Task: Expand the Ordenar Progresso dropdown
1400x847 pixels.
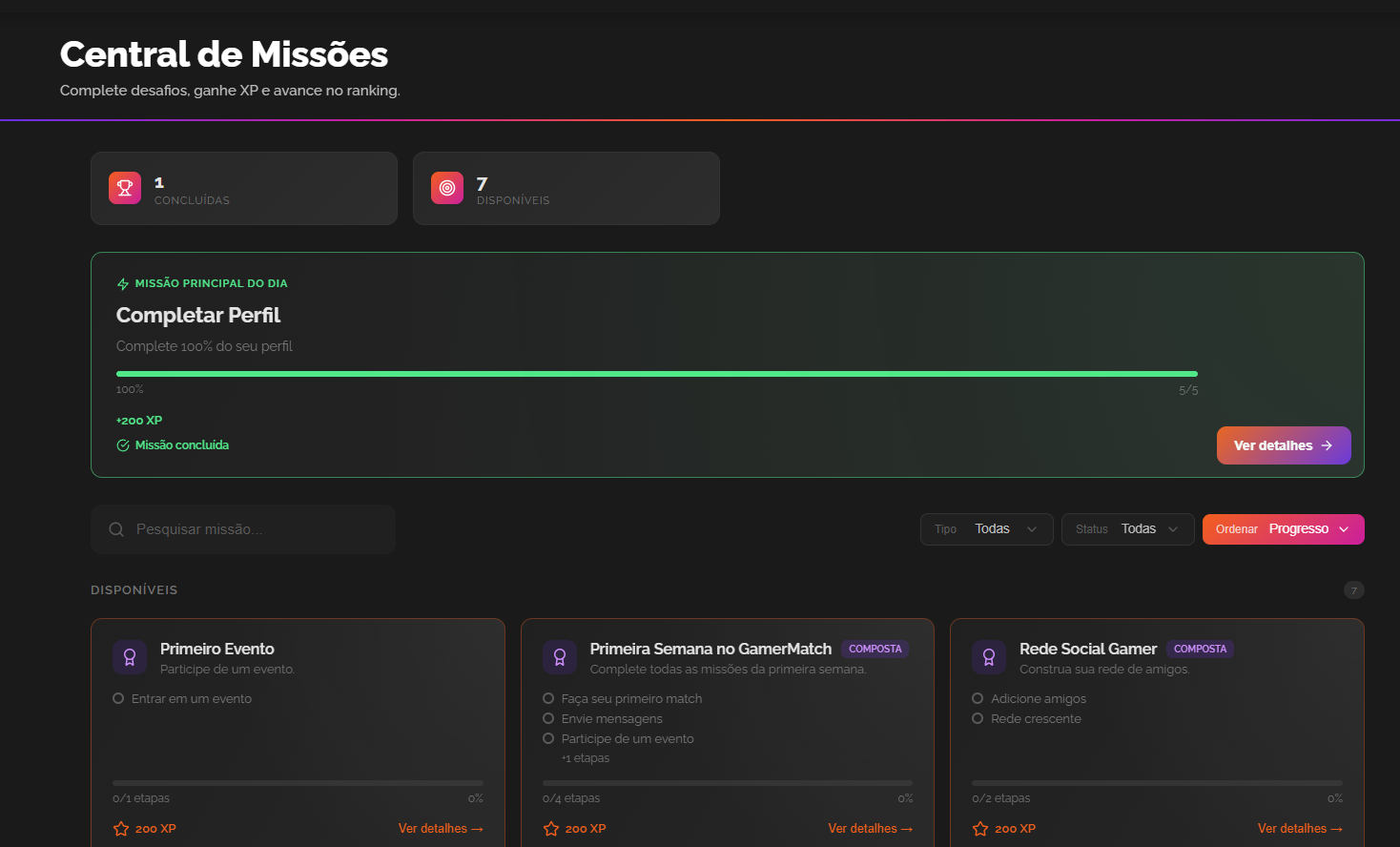Action: tap(1283, 529)
